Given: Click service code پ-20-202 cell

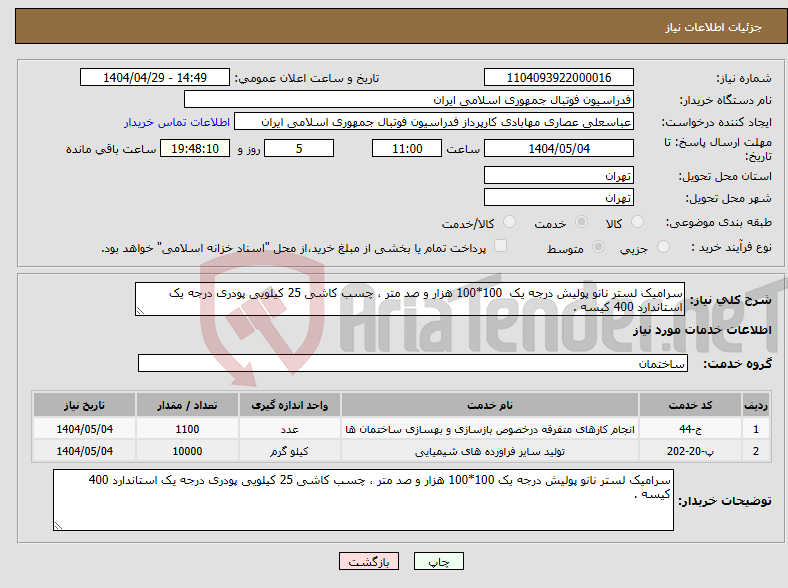Looking at the screenshot, I should [x=691, y=451].
